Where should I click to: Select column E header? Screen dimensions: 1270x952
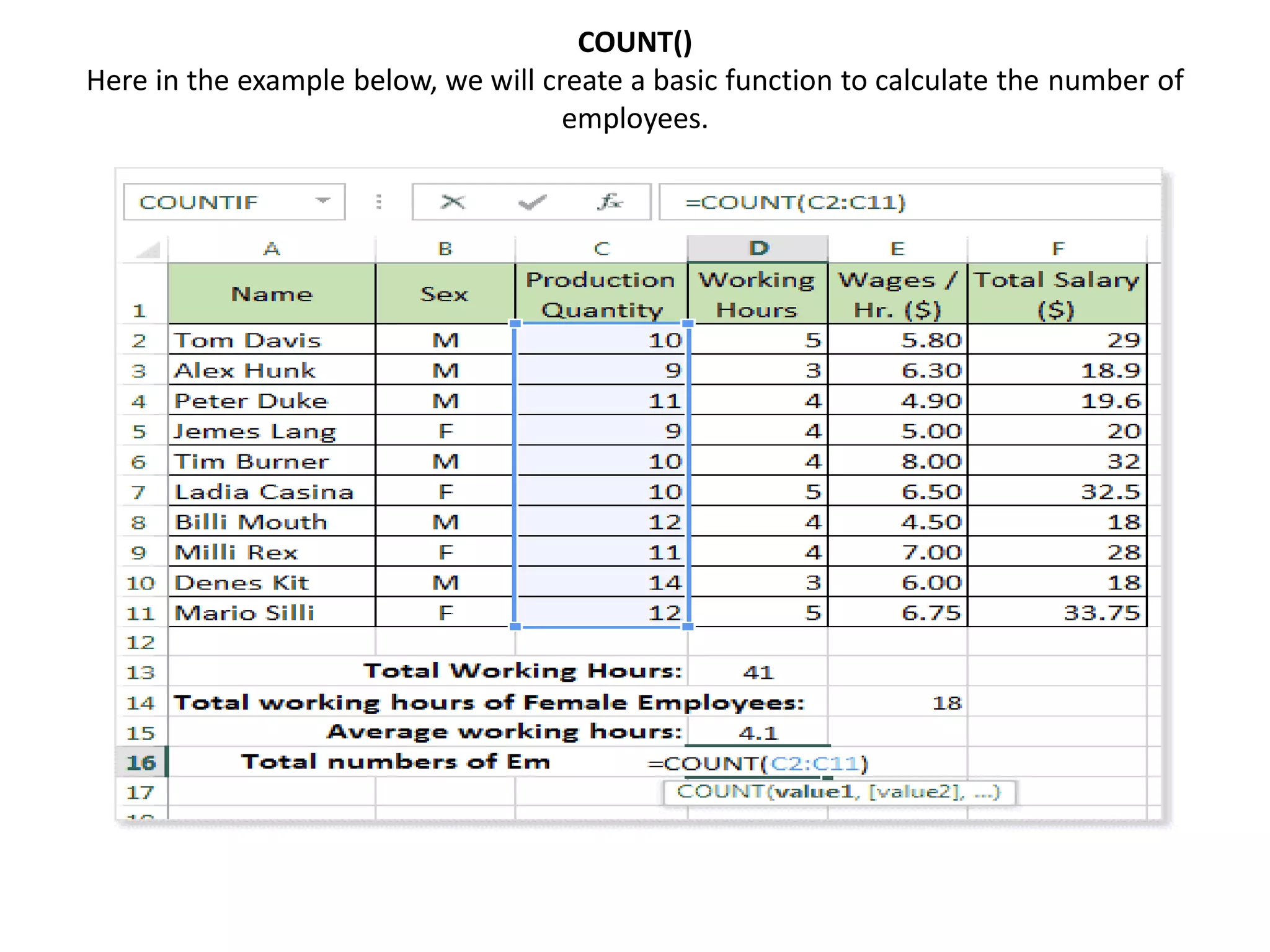coord(897,249)
